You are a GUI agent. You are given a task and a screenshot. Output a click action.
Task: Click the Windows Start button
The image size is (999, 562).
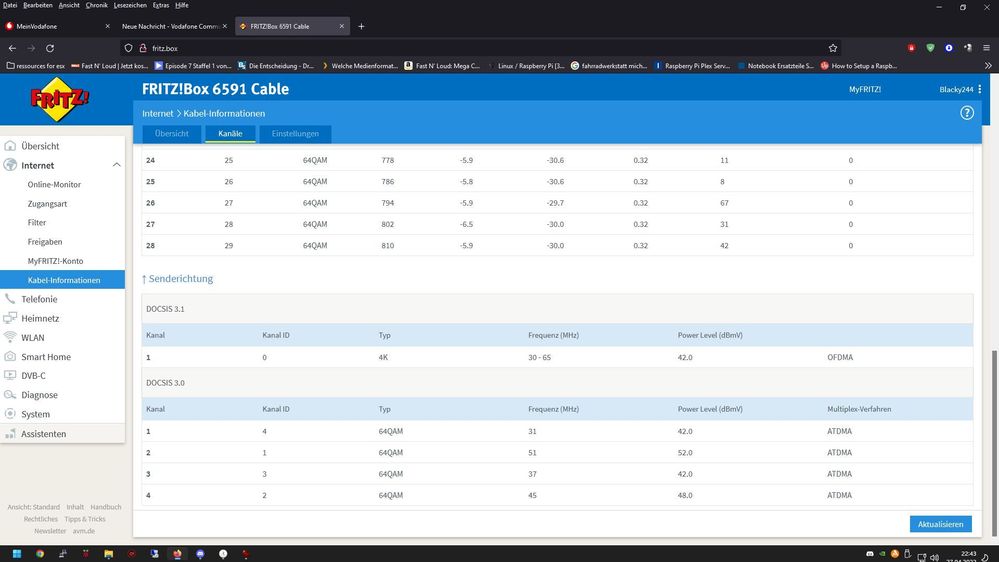click(x=17, y=554)
